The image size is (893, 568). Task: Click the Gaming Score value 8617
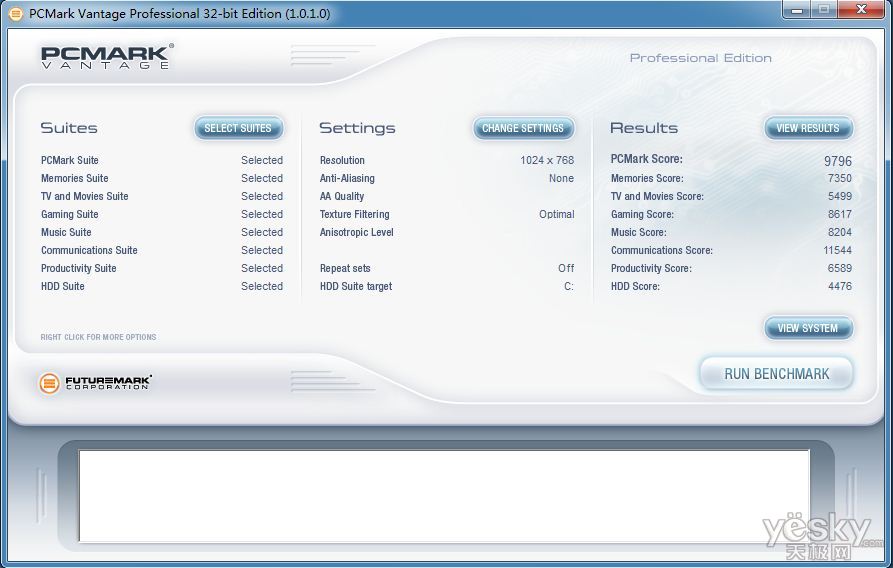[839, 214]
